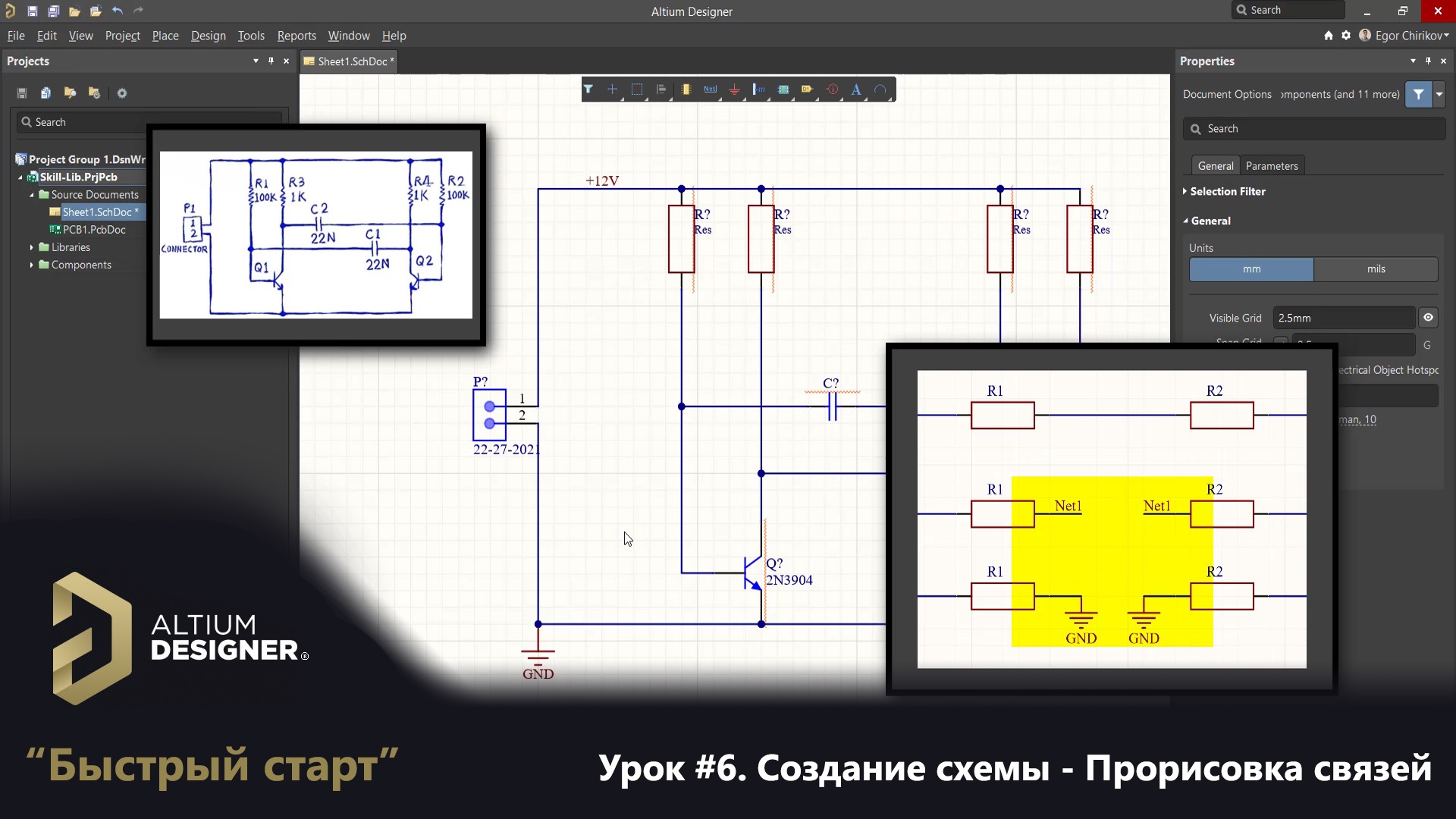
Task: Select the GND Power Port tool
Action: (x=735, y=89)
